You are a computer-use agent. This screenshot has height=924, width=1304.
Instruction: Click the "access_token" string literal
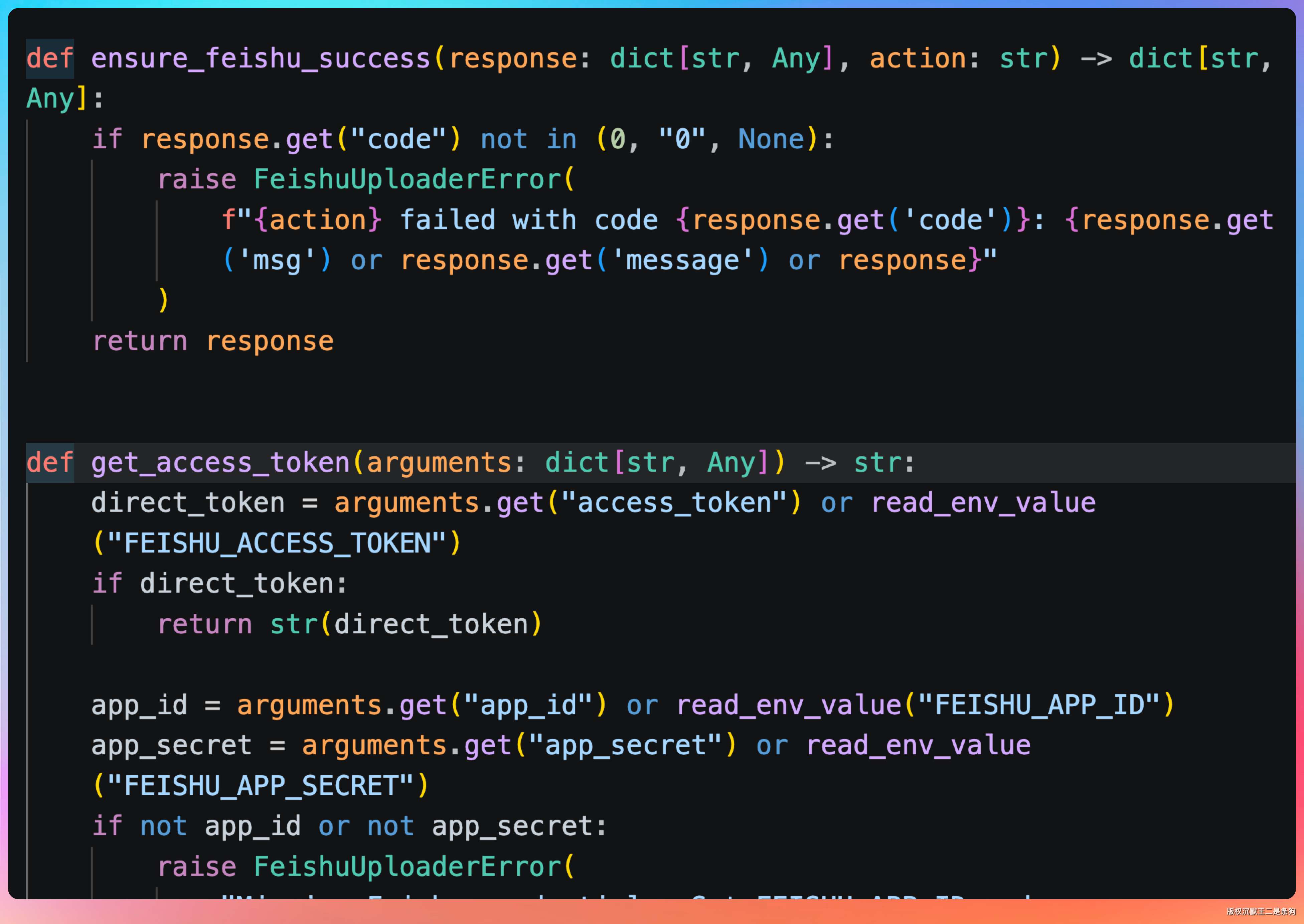(x=674, y=503)
